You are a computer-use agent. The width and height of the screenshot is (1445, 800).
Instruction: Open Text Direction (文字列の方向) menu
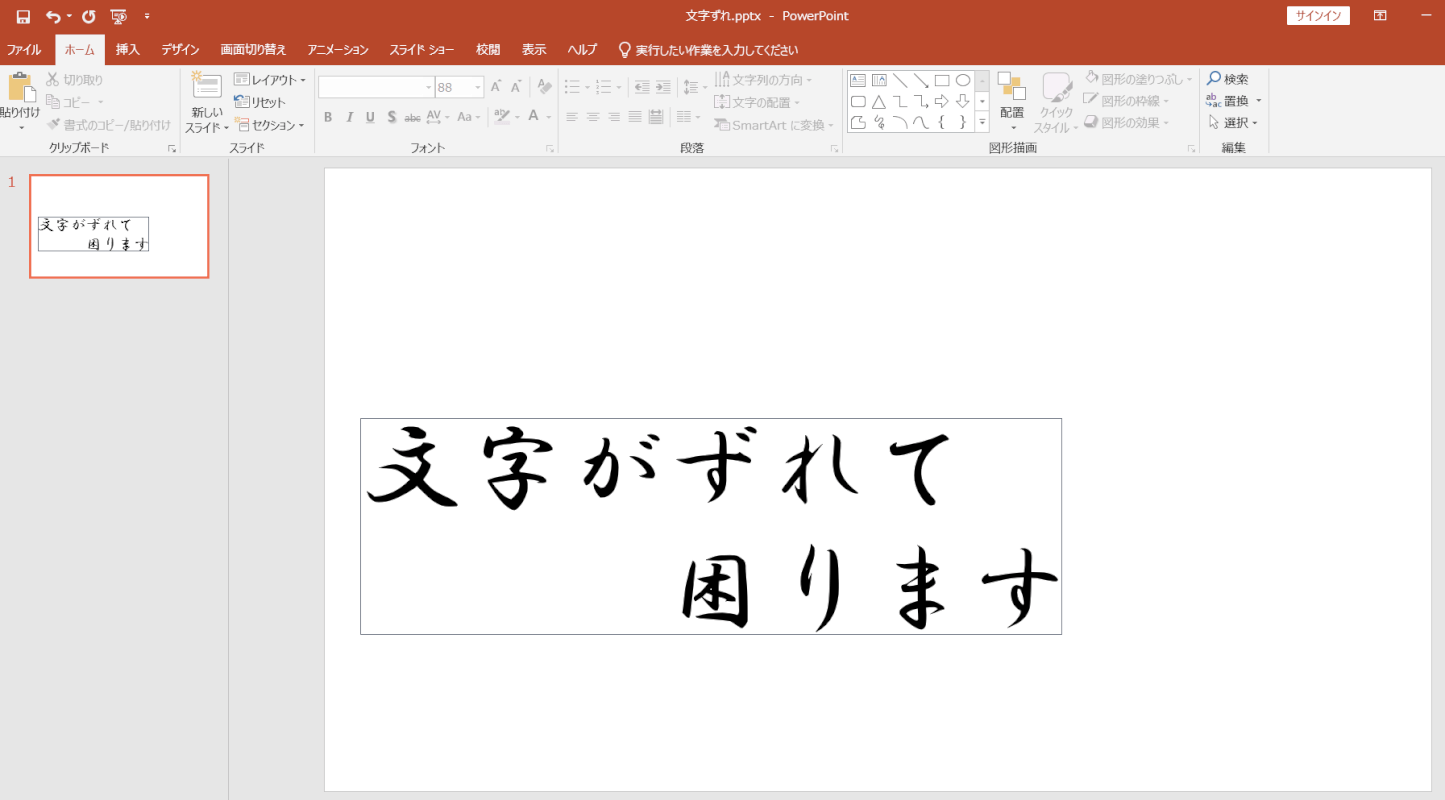(764, 79)
